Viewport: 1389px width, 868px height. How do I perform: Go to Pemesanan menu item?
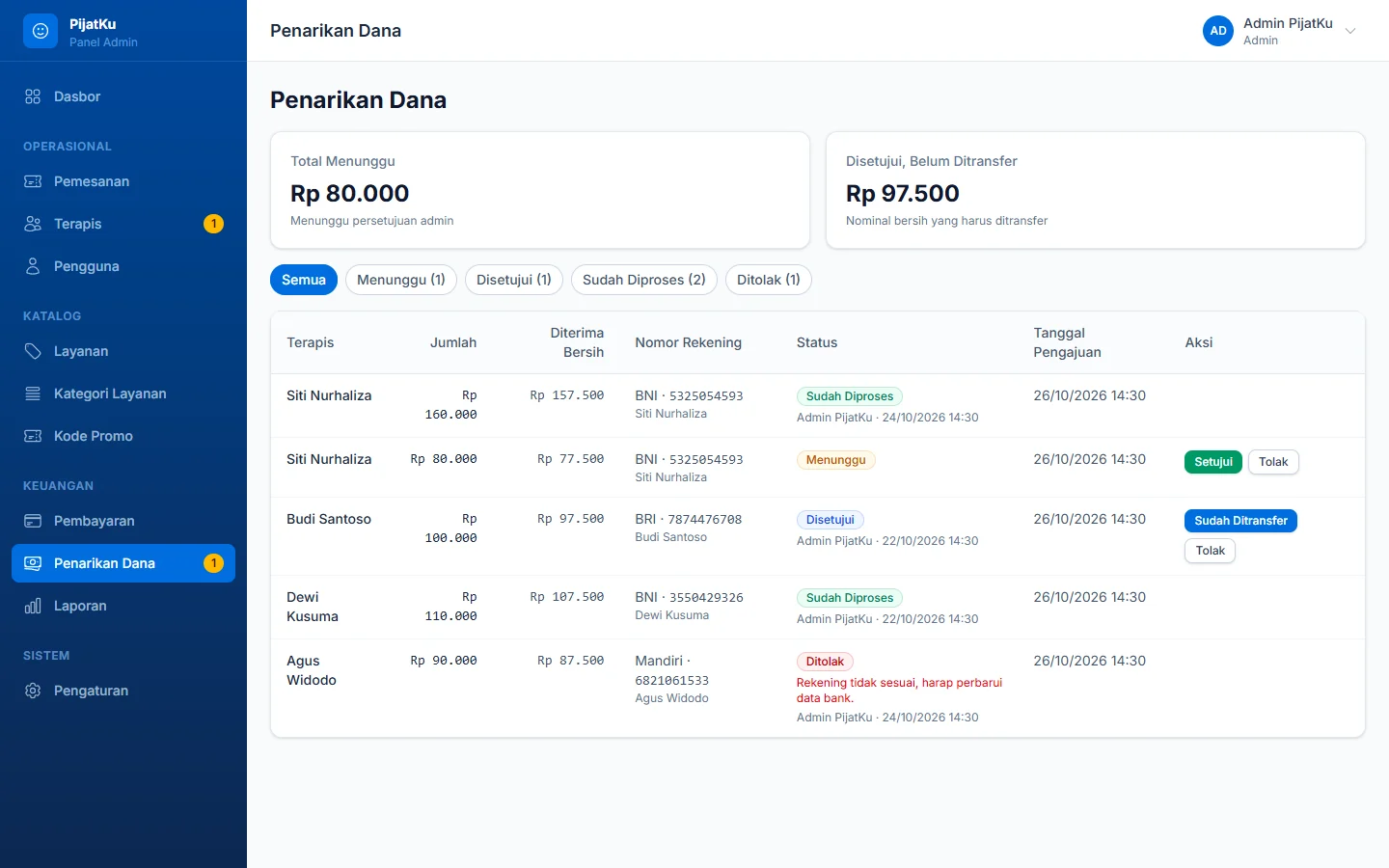pyautogui.click(x=123, y=181)
